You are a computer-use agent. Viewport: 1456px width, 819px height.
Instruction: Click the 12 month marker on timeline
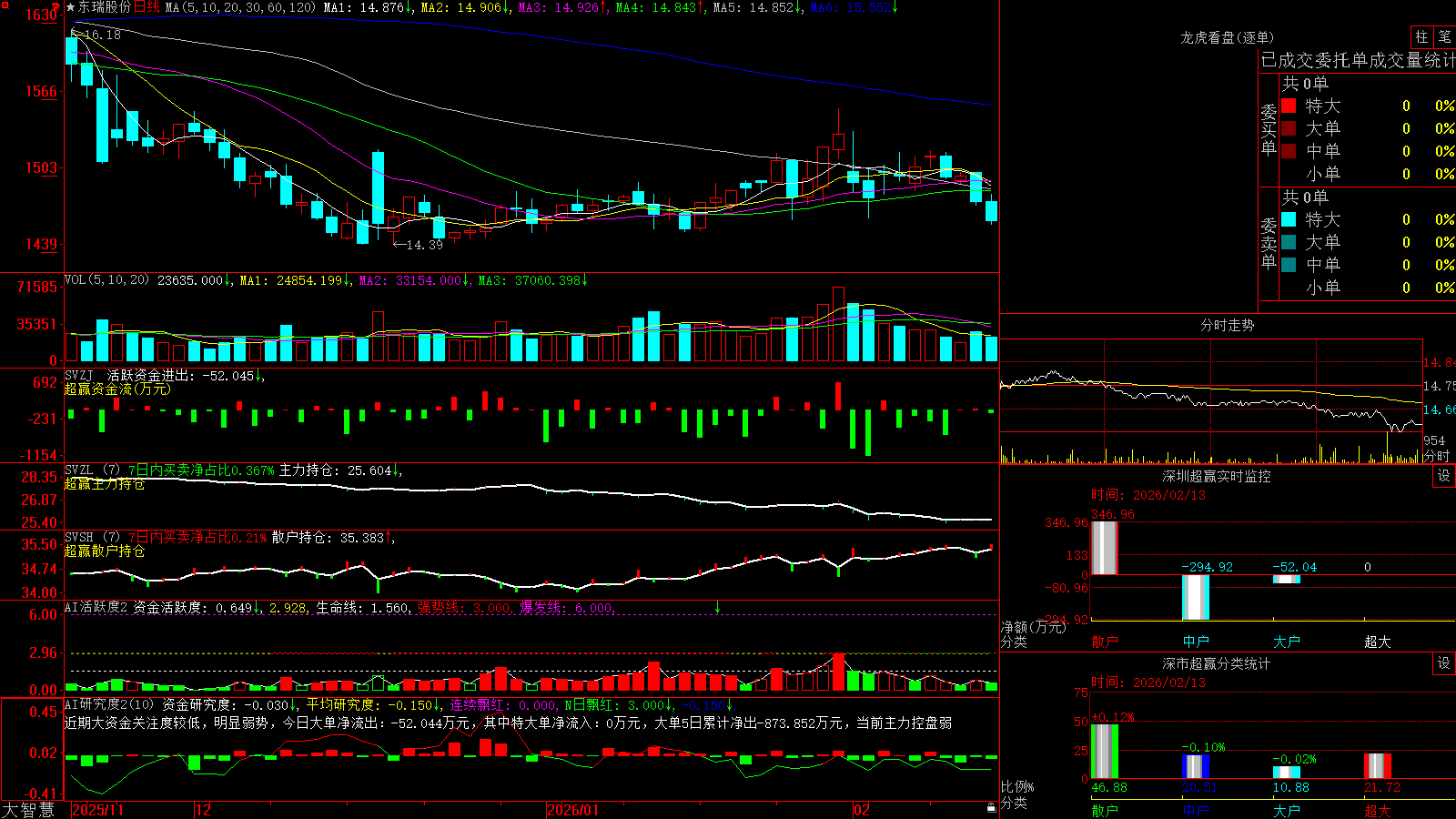click(x=204, y=810)
